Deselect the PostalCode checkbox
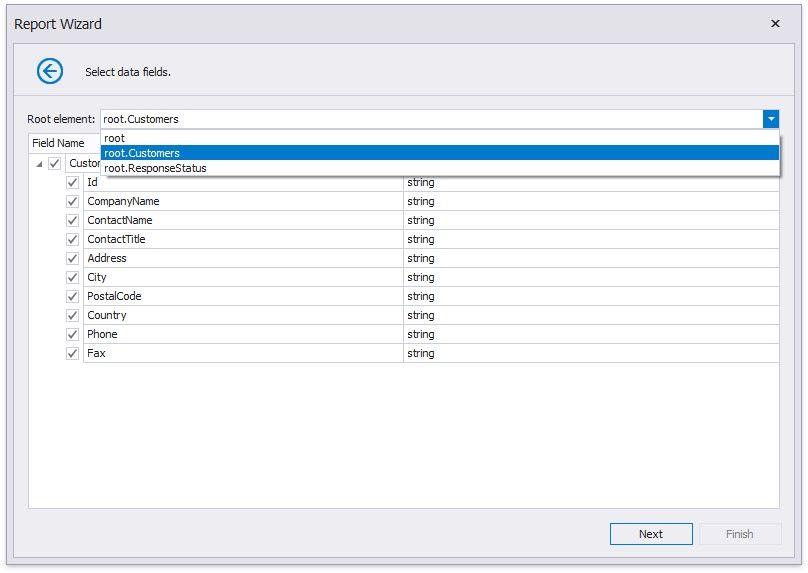808x573 pixels. pyautogui.click(x=72, y=296)
